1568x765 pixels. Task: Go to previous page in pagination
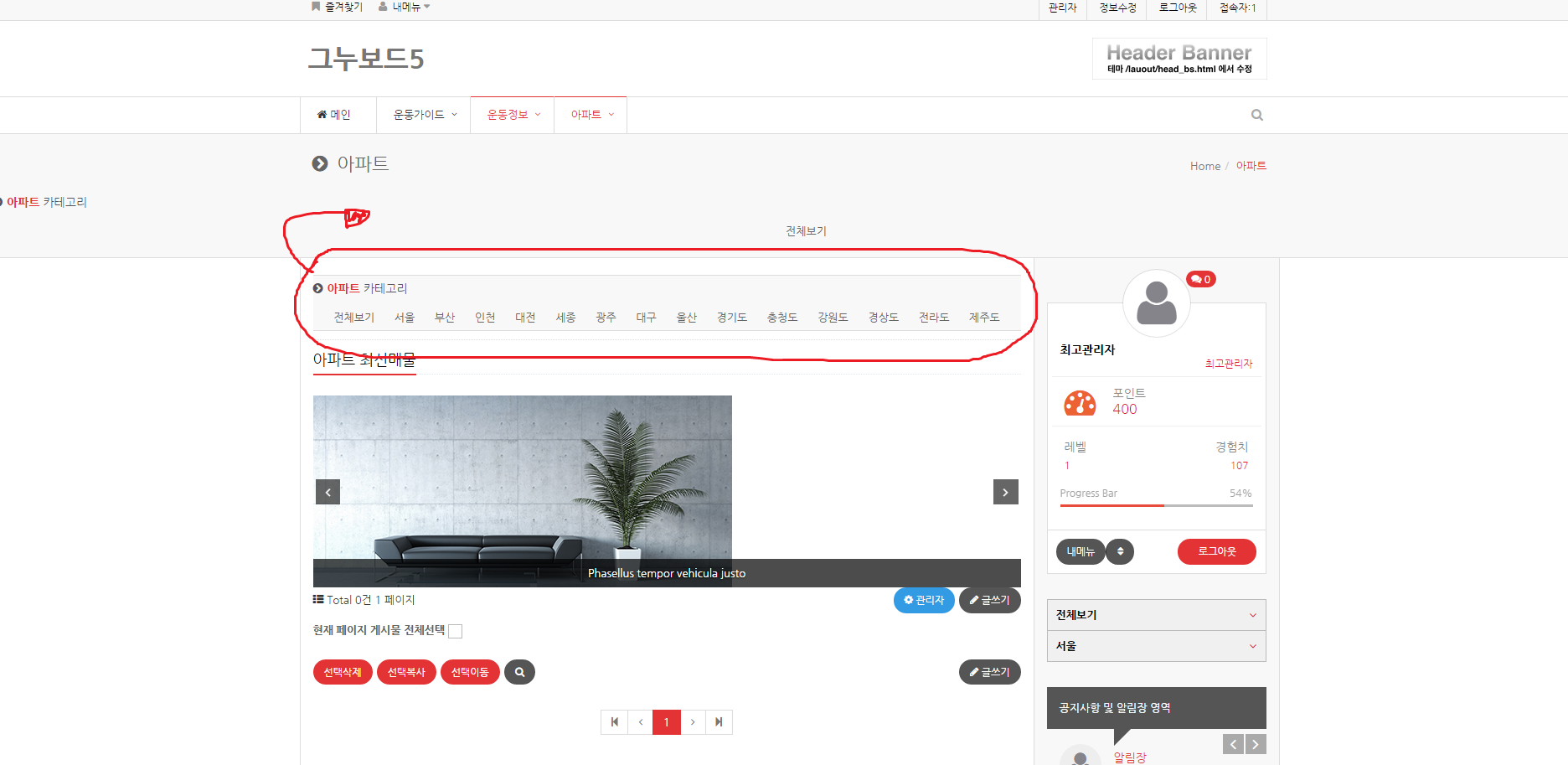click(641, 722)
